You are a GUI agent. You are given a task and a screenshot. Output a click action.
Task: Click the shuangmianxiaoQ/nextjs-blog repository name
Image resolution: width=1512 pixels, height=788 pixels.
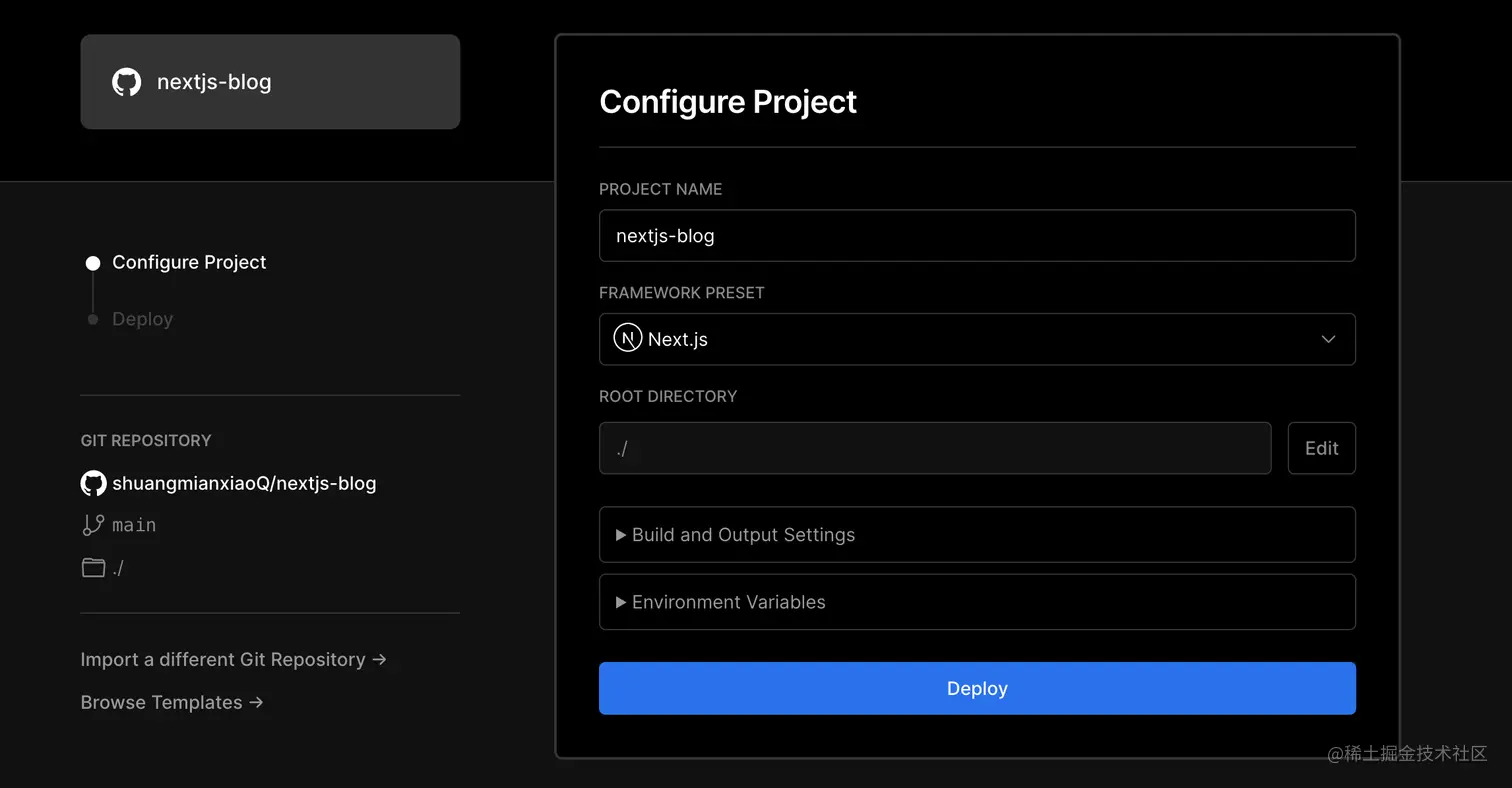244,484
